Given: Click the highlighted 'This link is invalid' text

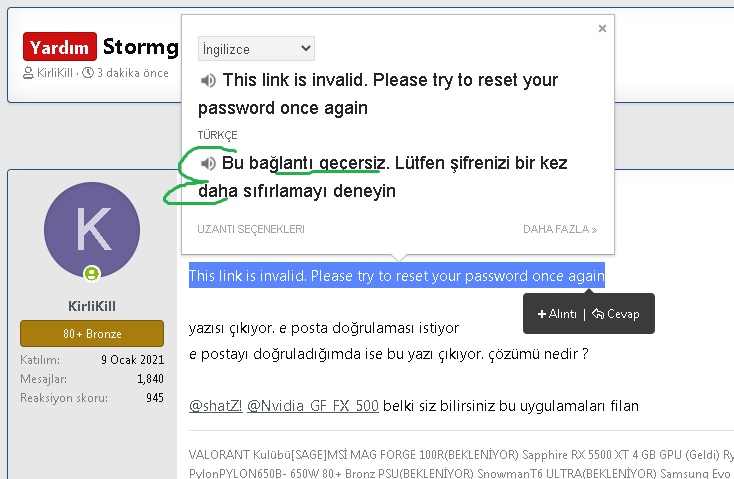Looking at the screenshot, I should [x=396, y=275].
